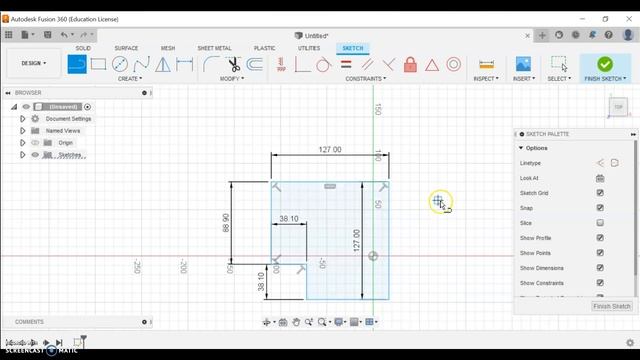Select the Trim scissors tool

click(233, 64)
